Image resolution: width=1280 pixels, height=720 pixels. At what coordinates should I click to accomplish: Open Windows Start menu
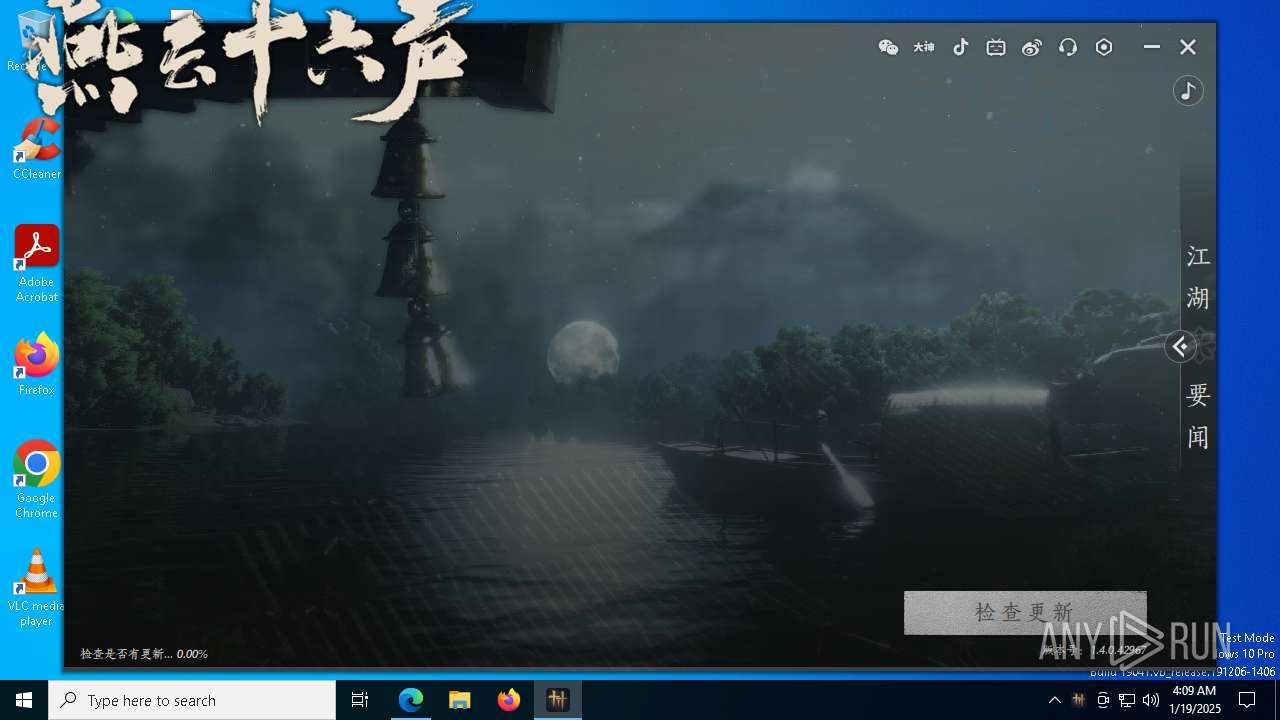click(24, 700)
